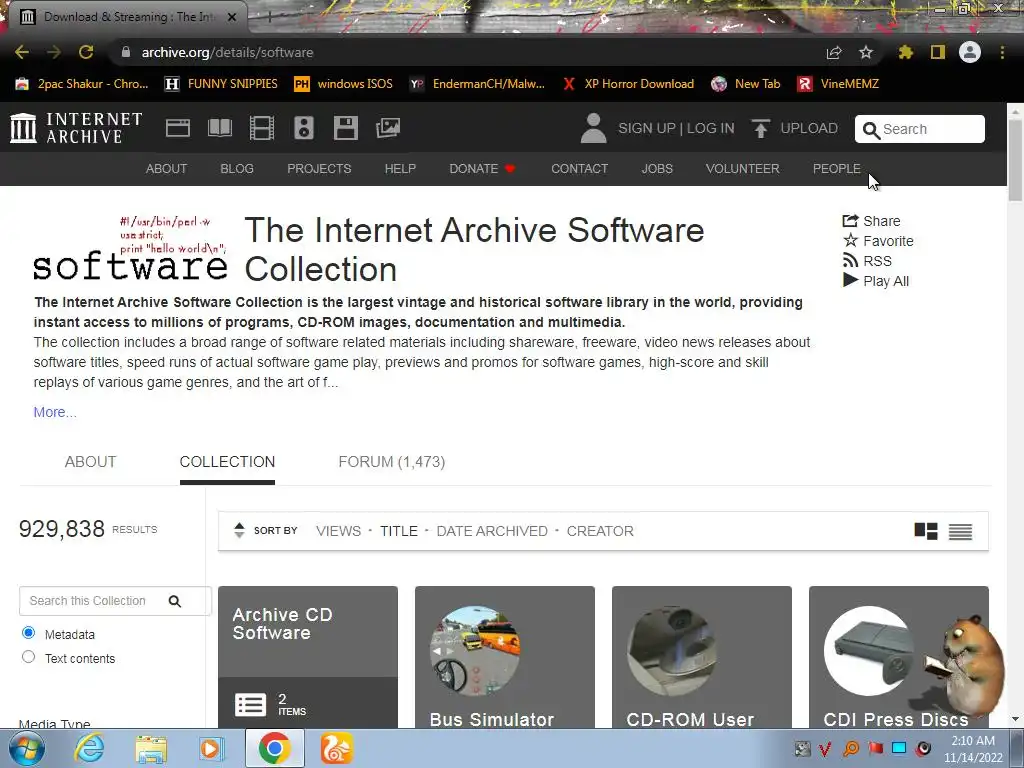
Task: Open the ABOUT tab
Action: point(90,462)
